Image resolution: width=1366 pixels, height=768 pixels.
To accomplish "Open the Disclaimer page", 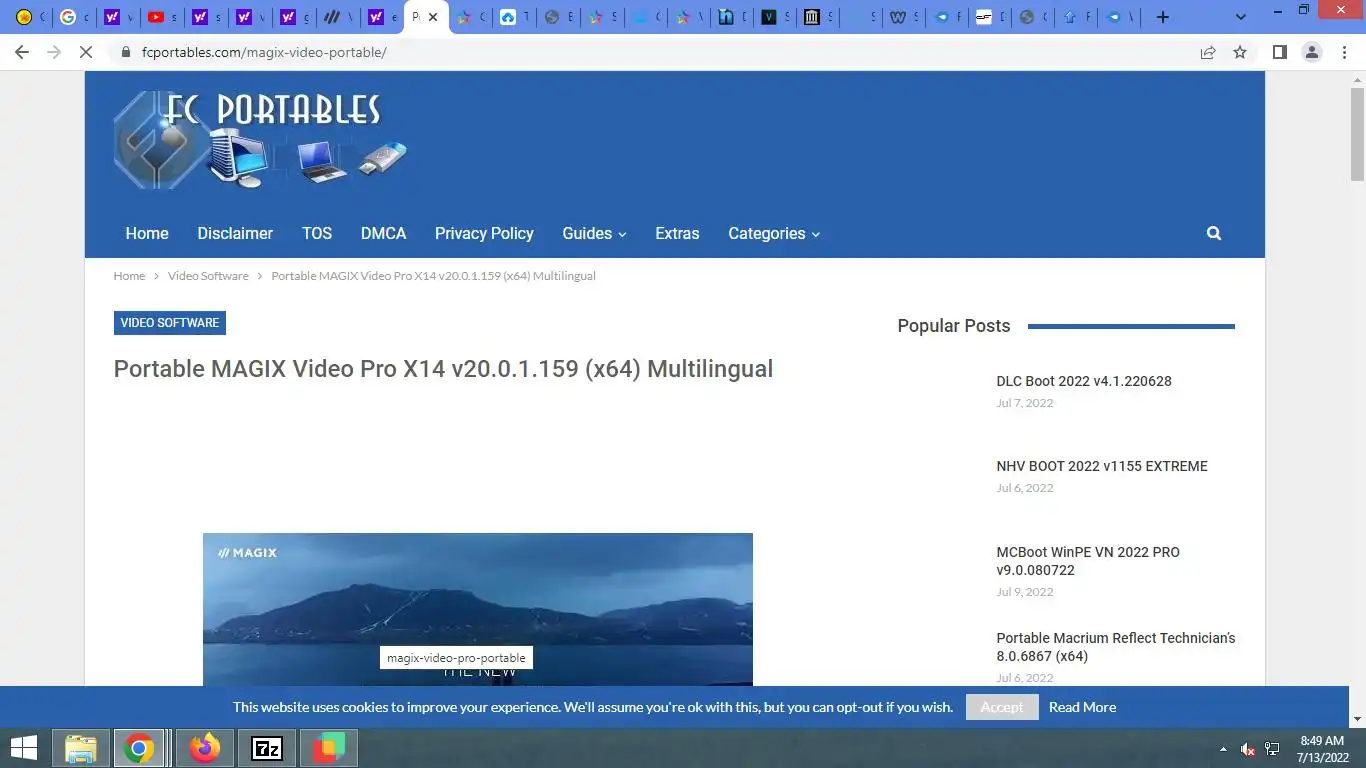I will [x=235, y=233].
